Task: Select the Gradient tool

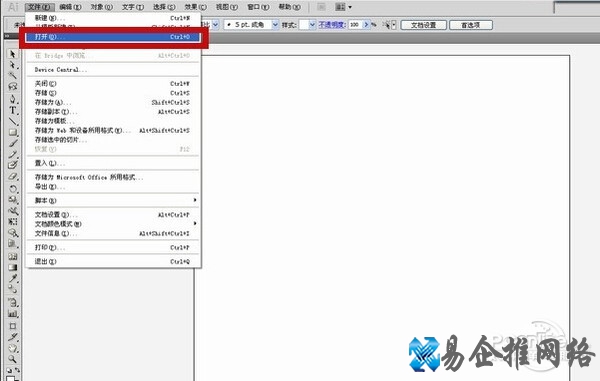Action: point(13,267)
